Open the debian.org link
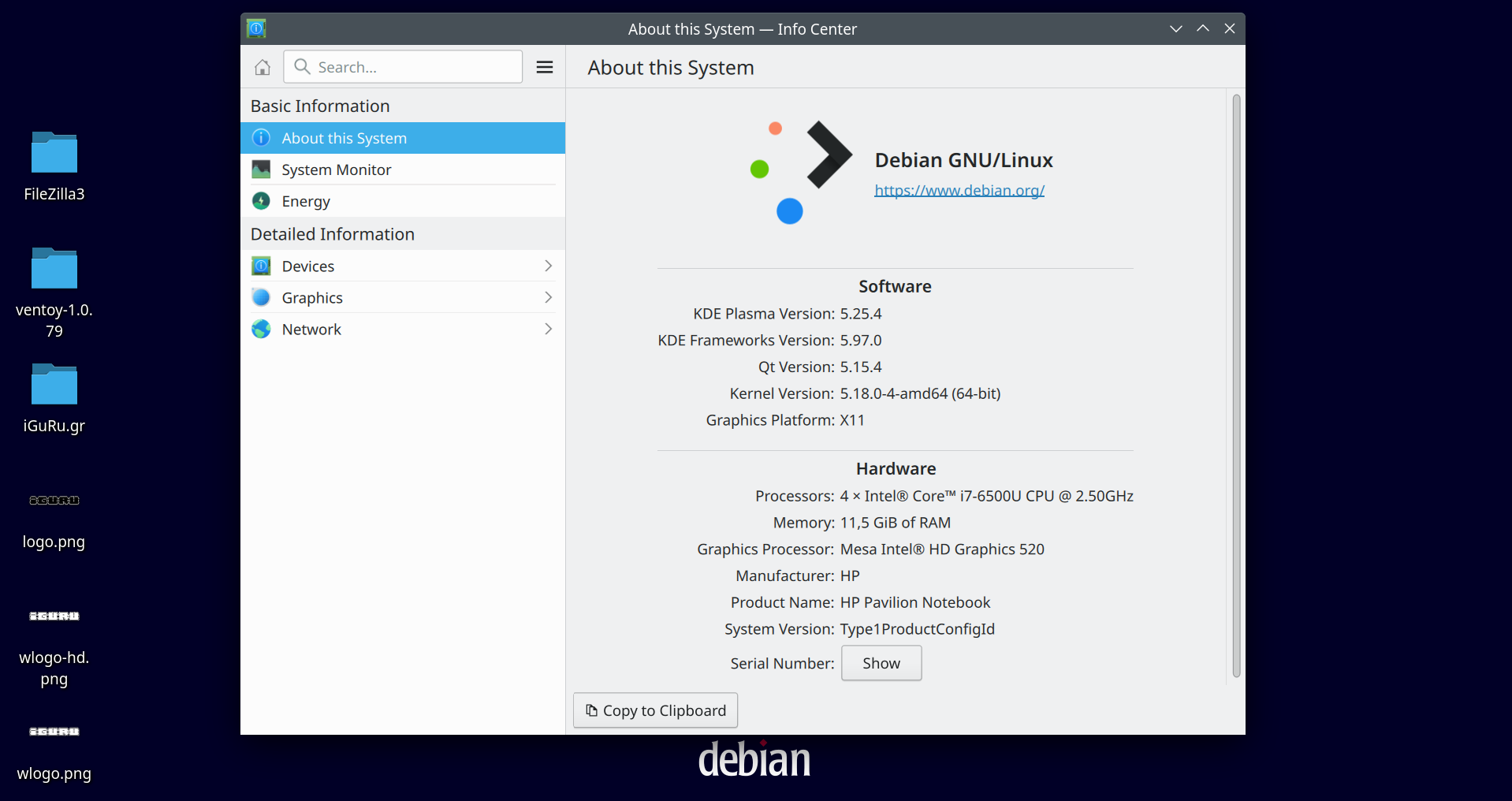This screenshot has height=801, width=1512. [959, 190]
